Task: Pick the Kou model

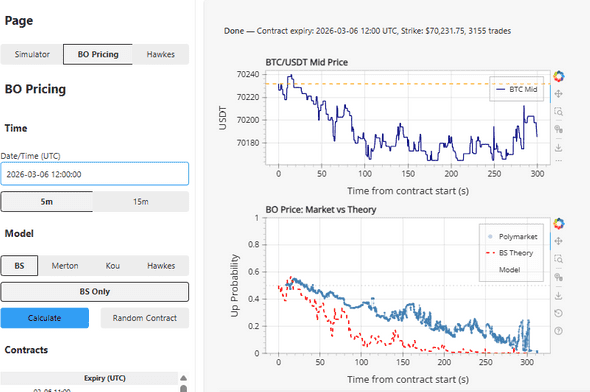Action: pos(113,266)
